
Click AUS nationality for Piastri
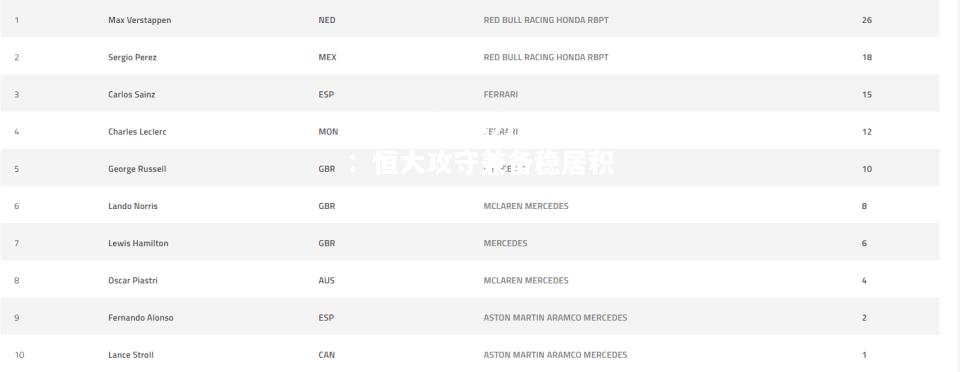326,281
